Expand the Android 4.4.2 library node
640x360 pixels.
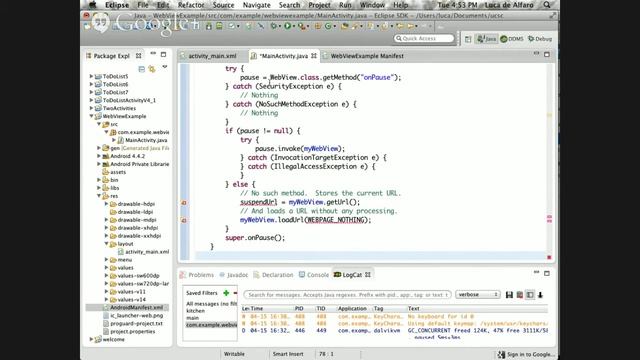point(99,156)
